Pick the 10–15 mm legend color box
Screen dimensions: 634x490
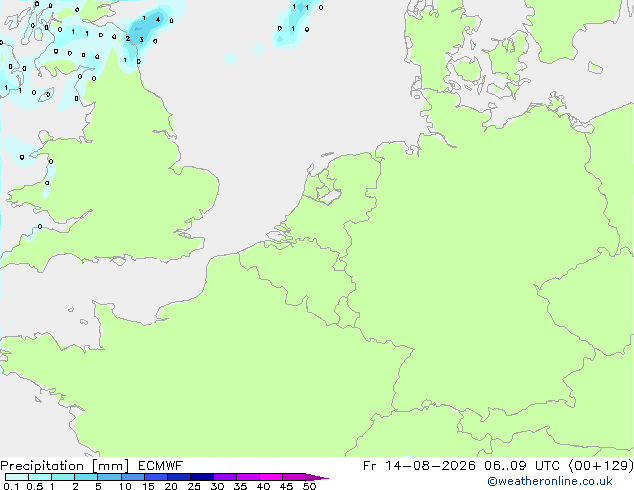(132, 477)
